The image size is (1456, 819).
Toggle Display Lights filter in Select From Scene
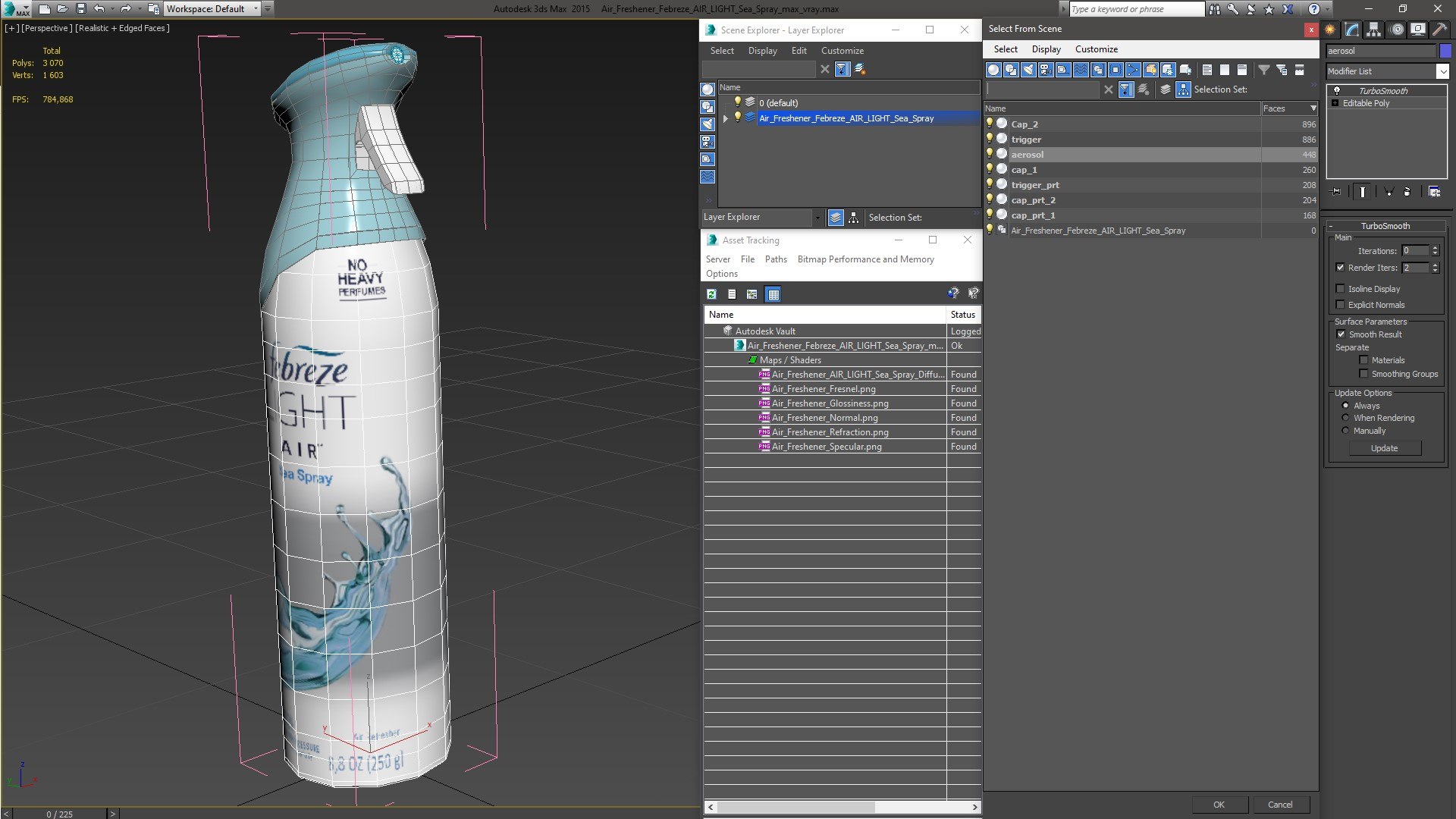1028,70
